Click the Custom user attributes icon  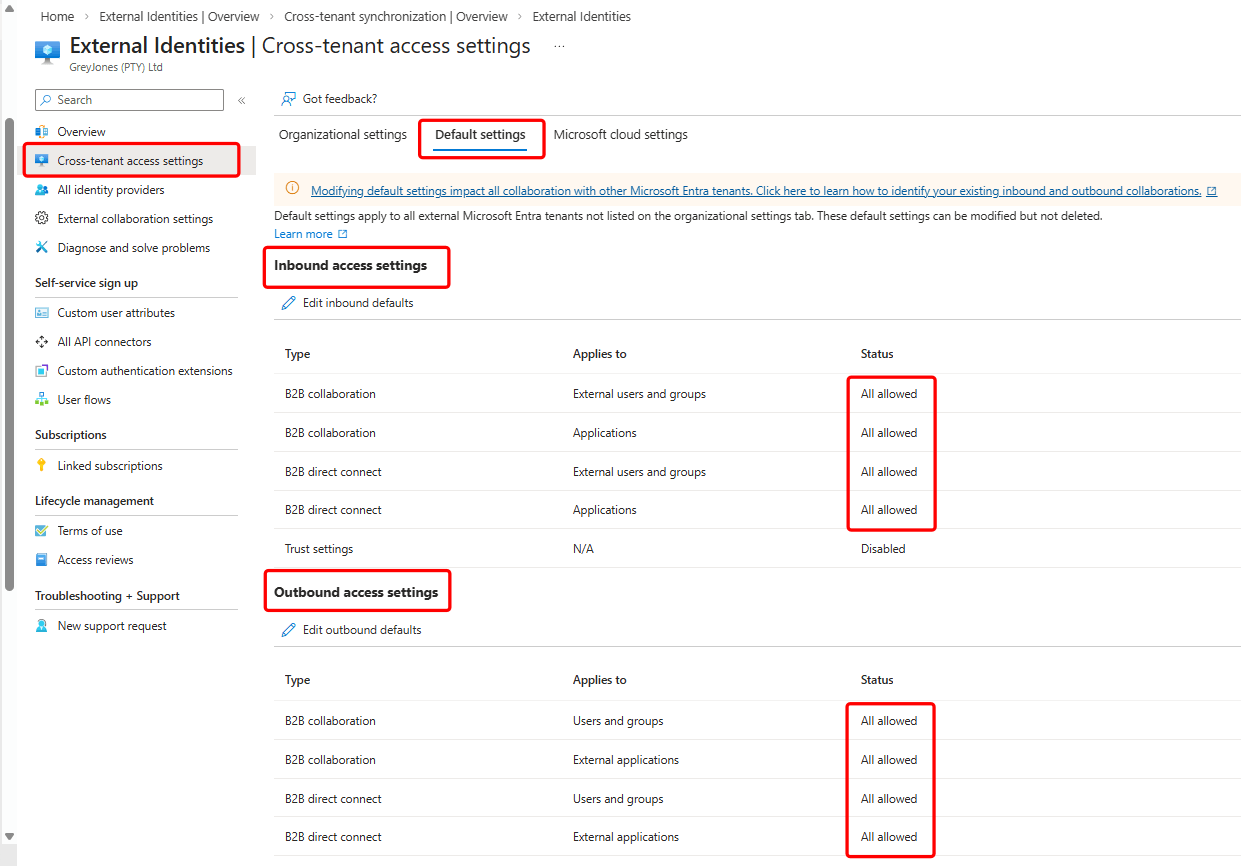42,313
